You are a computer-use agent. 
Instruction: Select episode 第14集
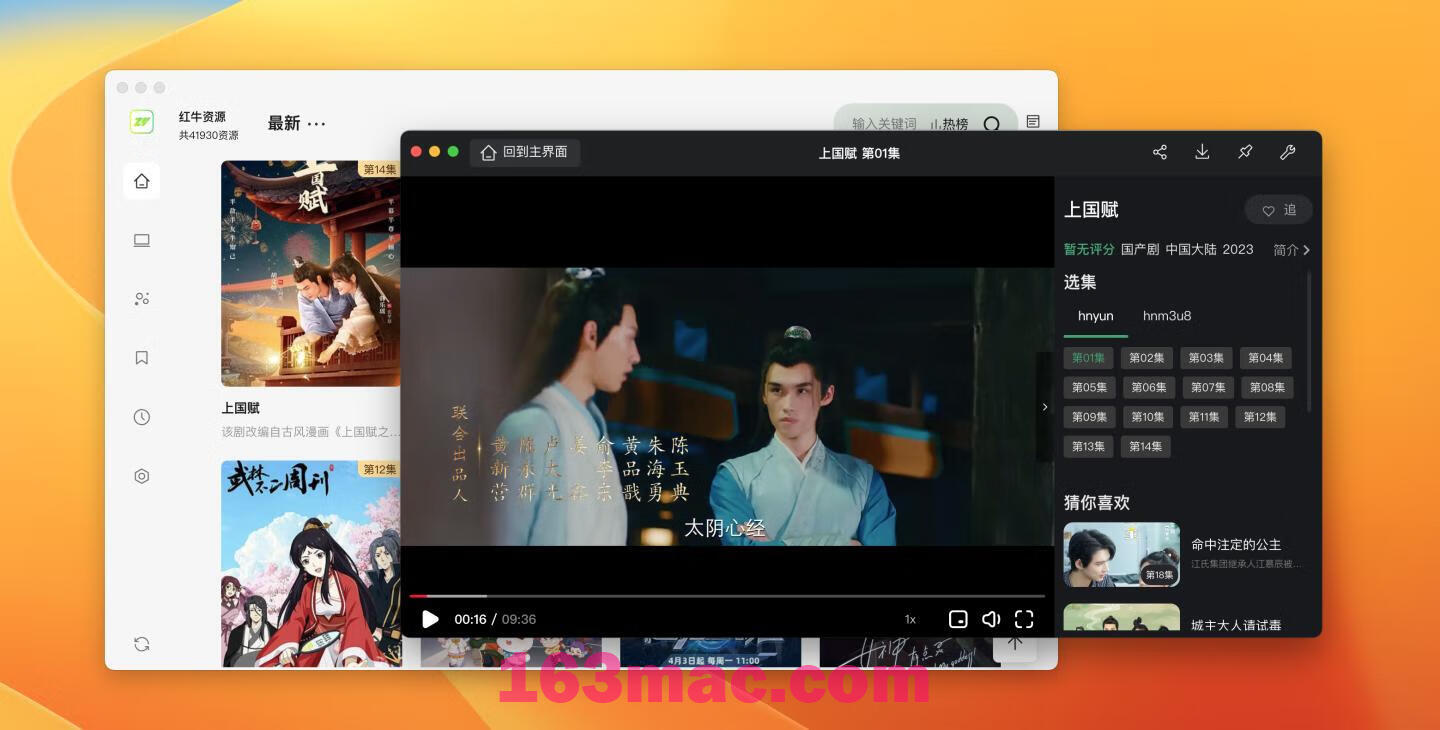click(1146, 447)
